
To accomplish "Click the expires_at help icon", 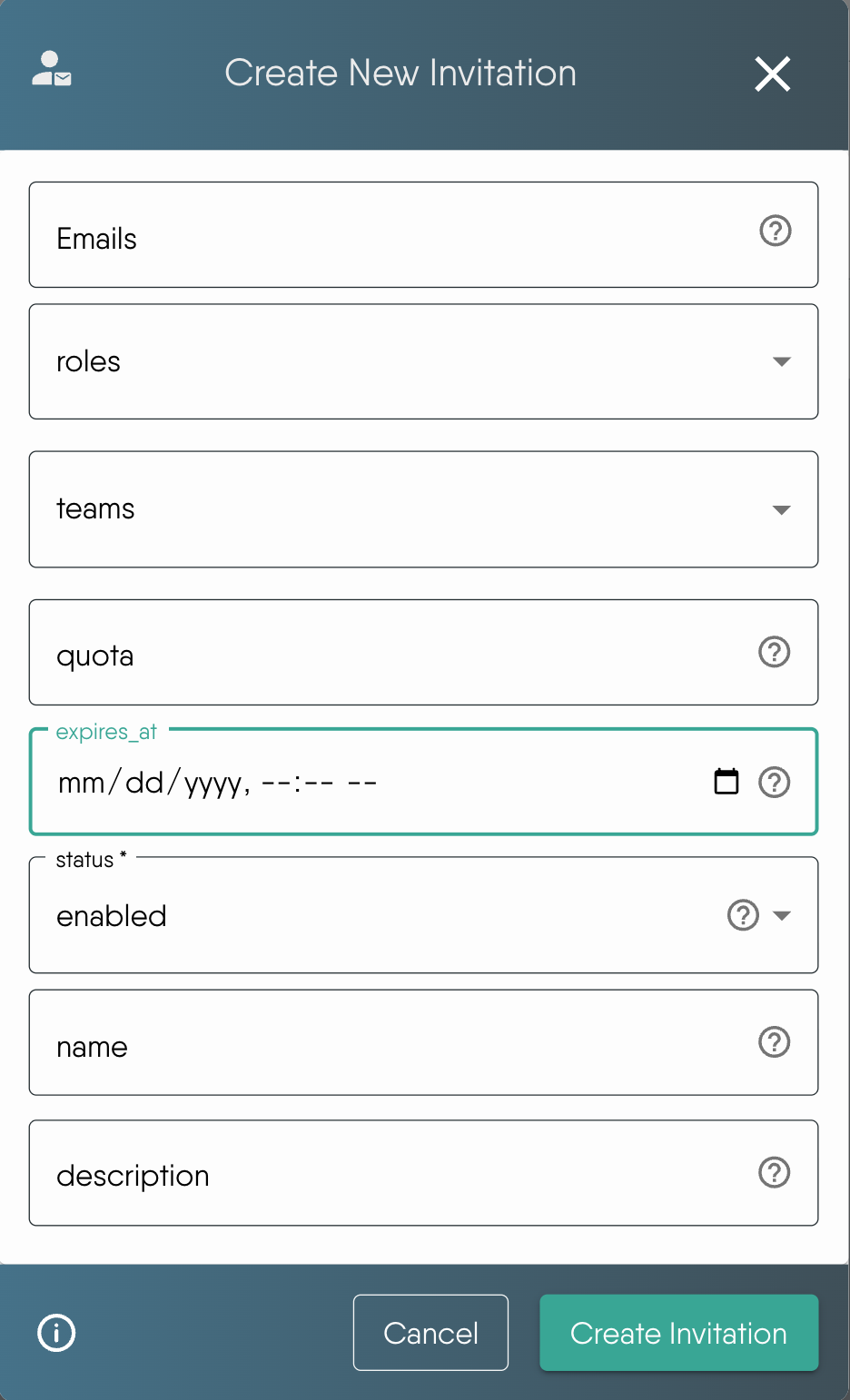I will pyautogui.click(x=774, y=782).
